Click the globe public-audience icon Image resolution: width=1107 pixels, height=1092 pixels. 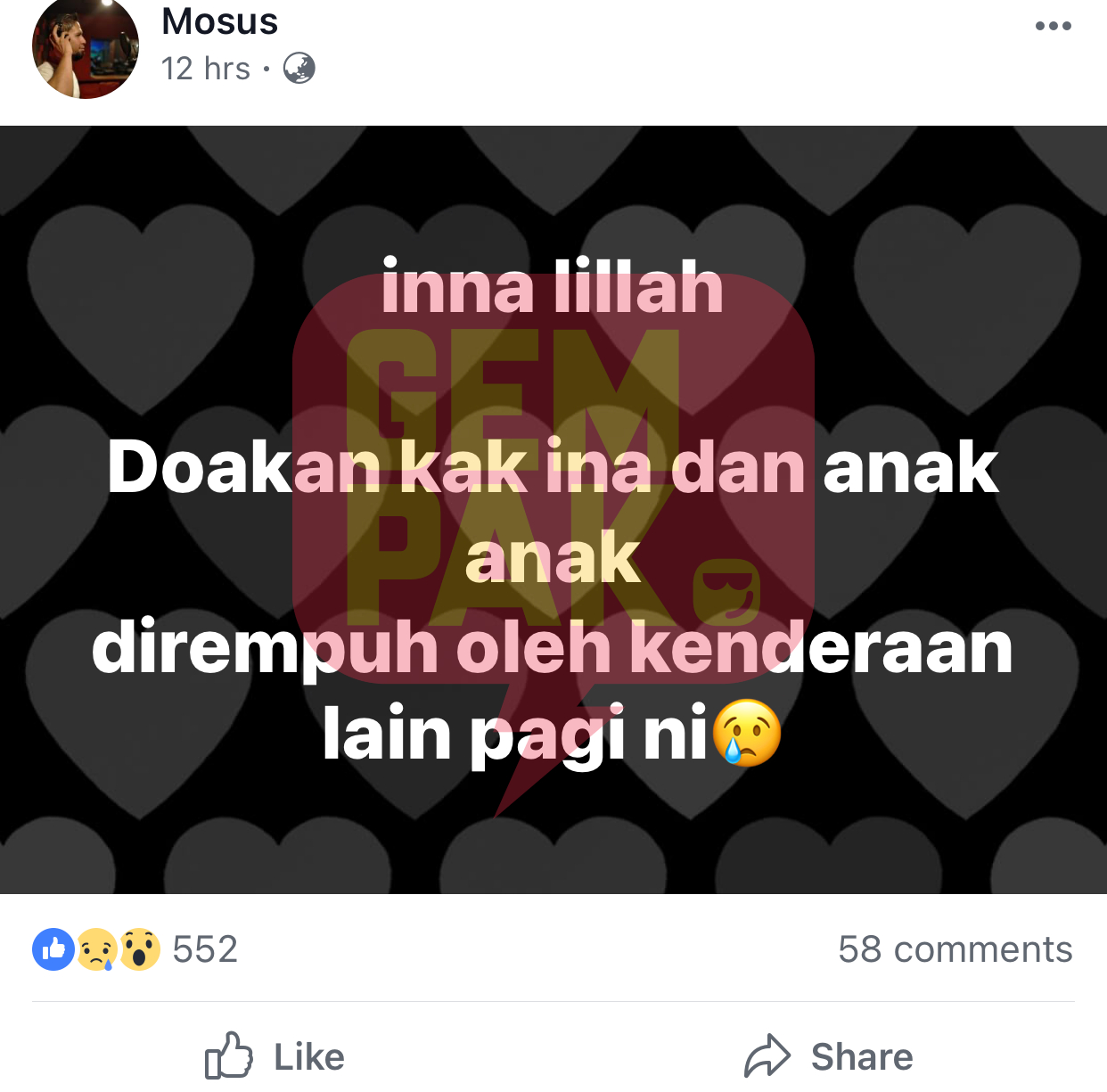[x=299, y=69]
